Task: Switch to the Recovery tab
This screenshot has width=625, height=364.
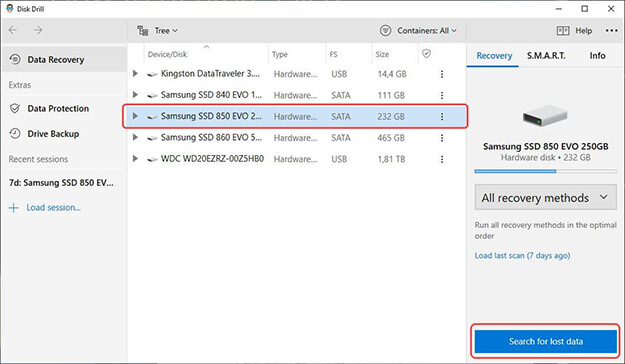Action: (x=494, y=56)
